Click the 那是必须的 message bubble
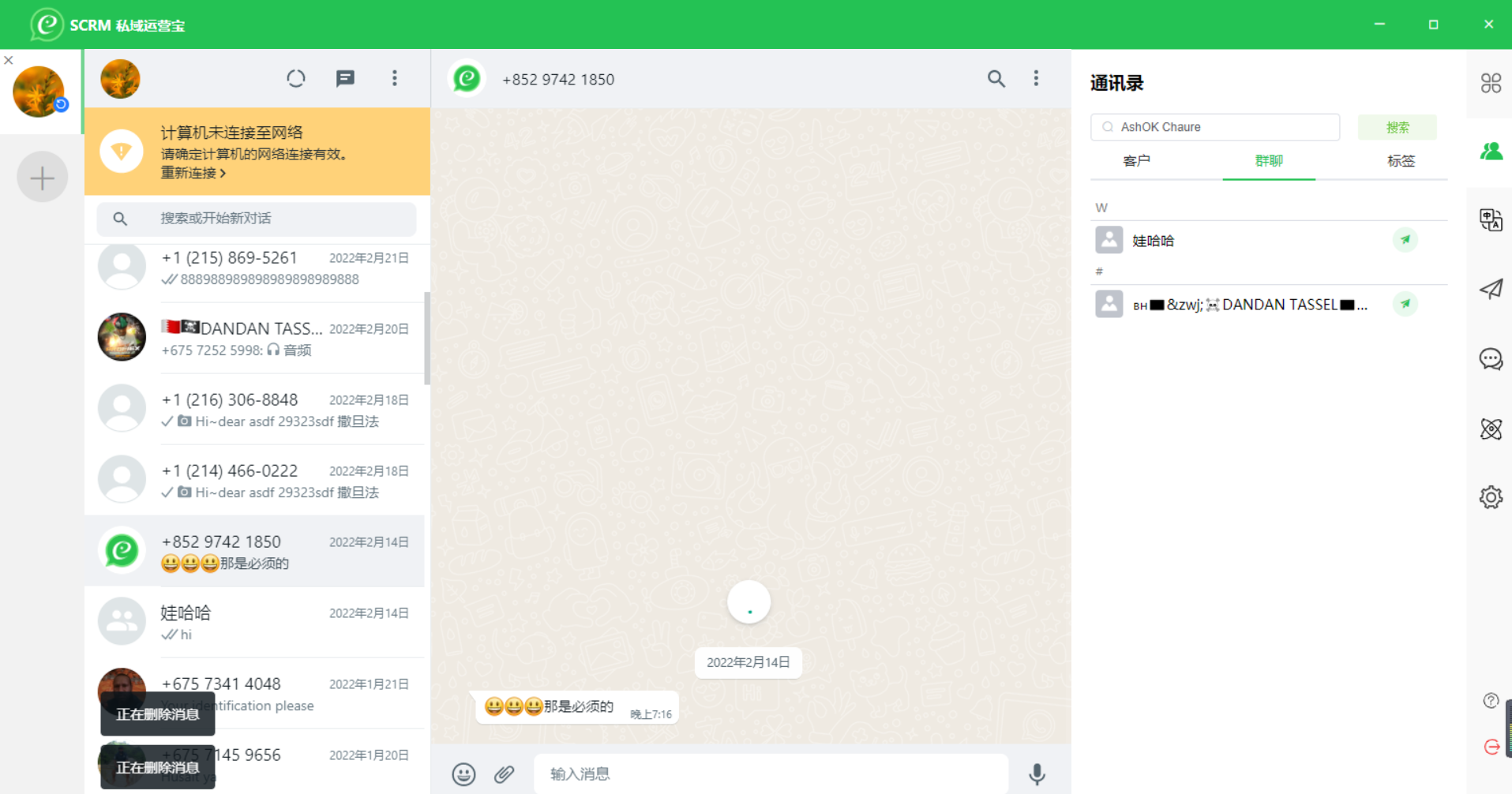Image resolution: width=1512 pixels, height=794 pixels. coord(576,707)
